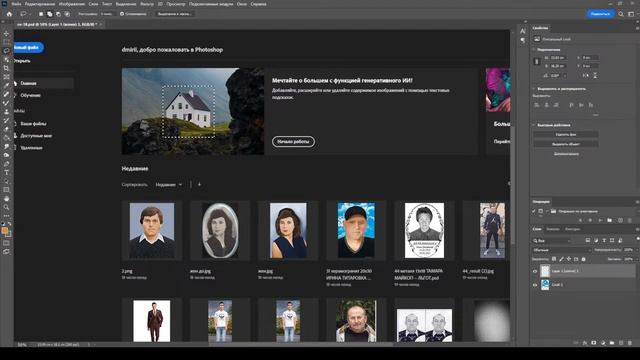Select the Zoom tool in the toolbar

6,207
